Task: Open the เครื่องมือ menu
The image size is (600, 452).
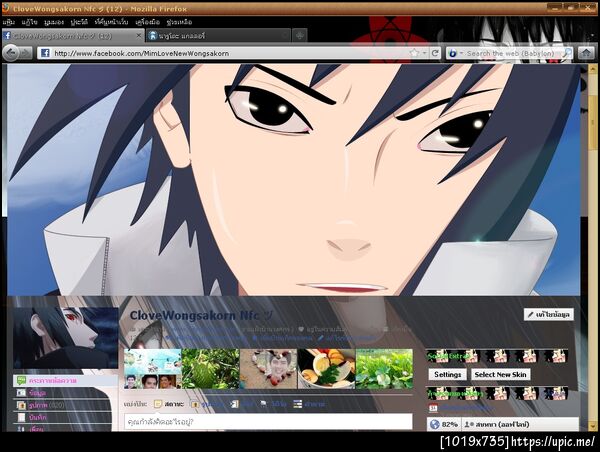Action: coord(147,22)
